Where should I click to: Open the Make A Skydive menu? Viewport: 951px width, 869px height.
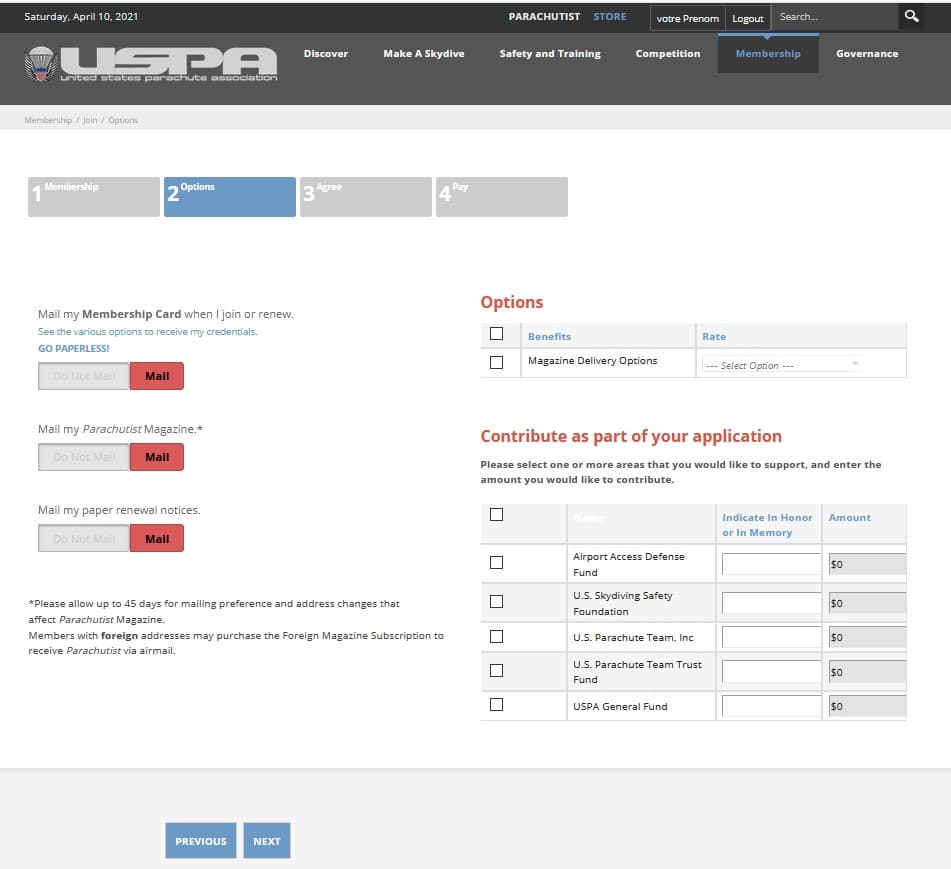point(423,53)
